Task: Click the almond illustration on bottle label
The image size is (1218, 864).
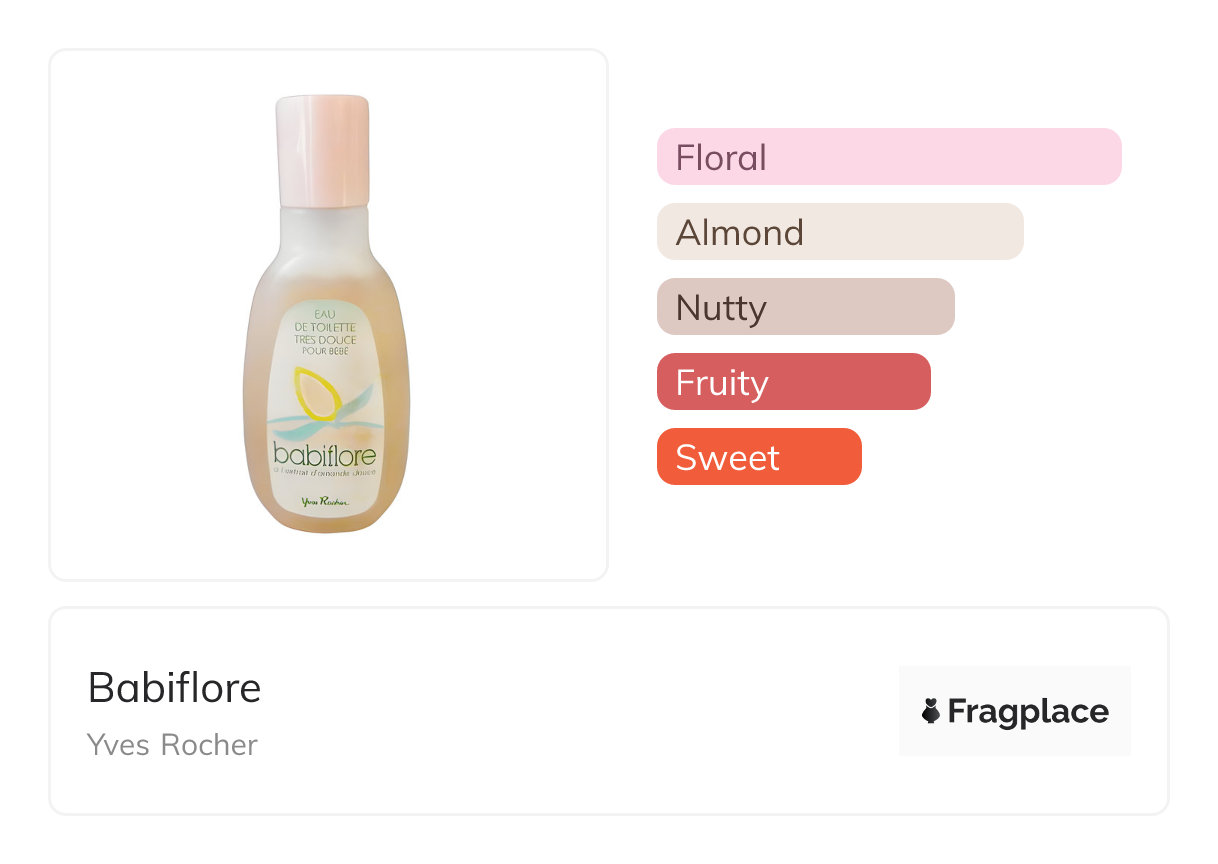Action: pyautogui.click(x=316, y=394)
